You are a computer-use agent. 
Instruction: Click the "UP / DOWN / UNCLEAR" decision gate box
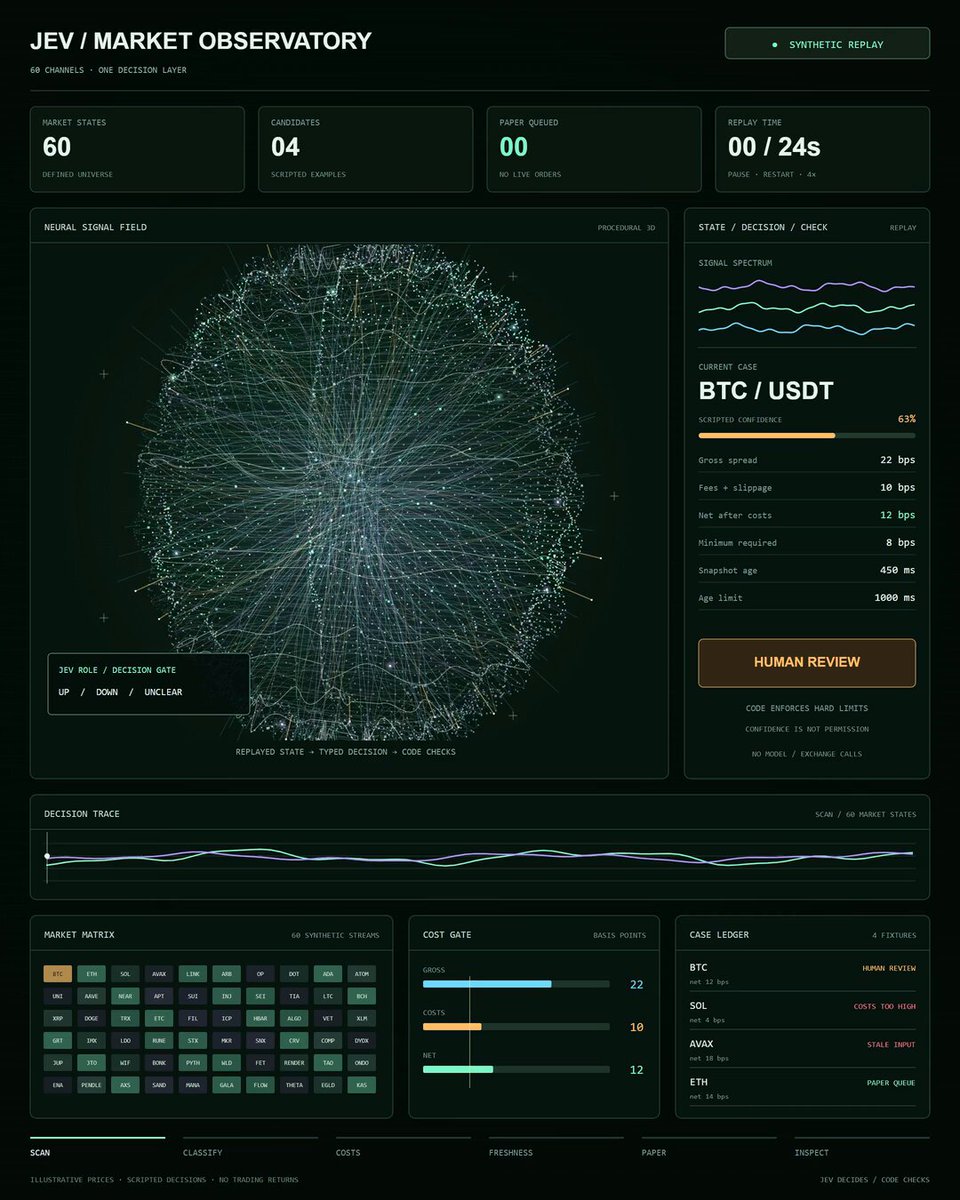(149, 684)
